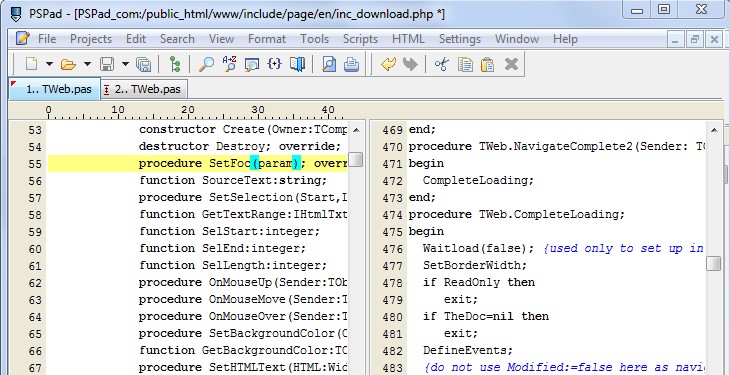Click the matching bracket {+} icon
The image size is (730, 375).
click(275, 64)
